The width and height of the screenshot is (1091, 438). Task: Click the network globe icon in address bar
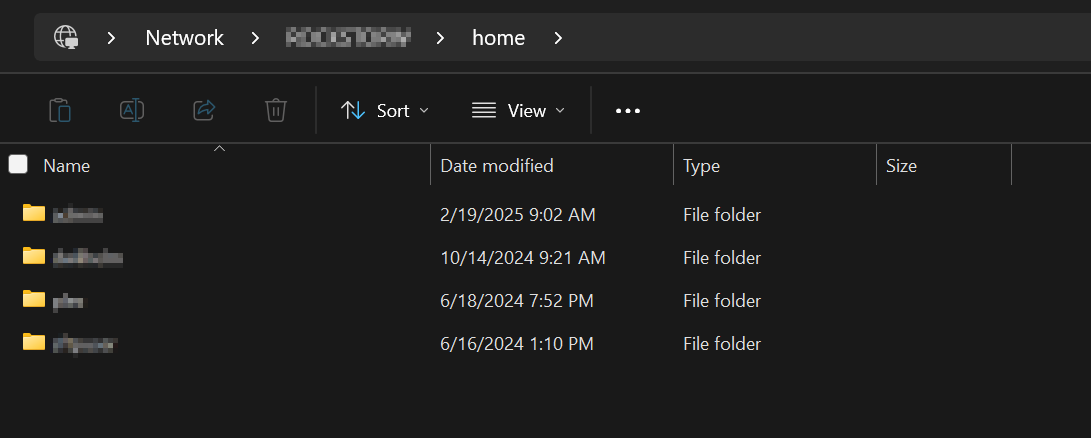click(66, 38)
